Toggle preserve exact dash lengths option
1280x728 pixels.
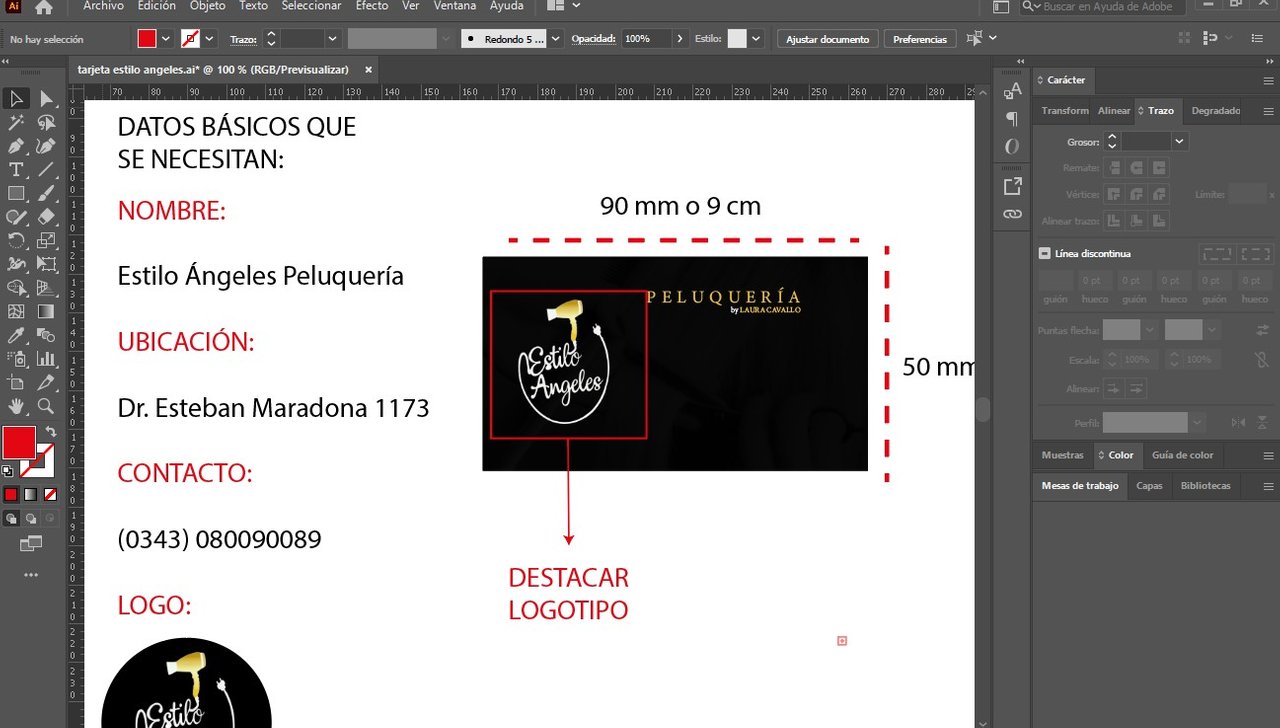[1217, 254]
